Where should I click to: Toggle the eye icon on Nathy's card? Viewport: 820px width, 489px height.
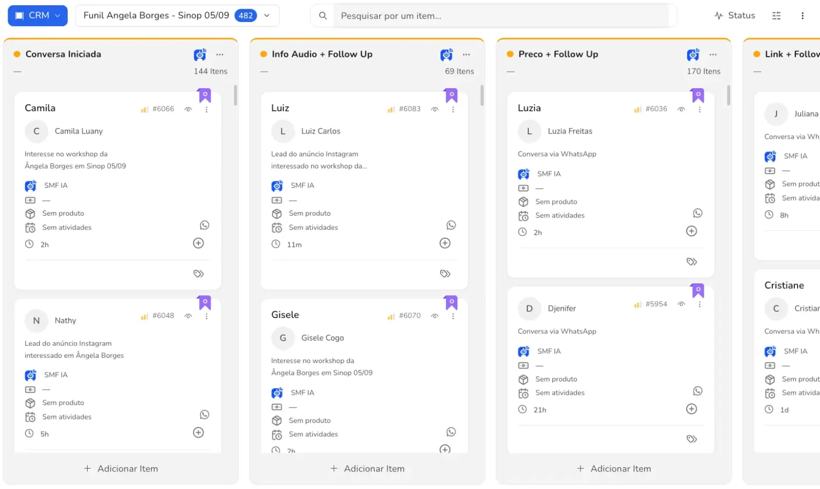click(188, 316)
